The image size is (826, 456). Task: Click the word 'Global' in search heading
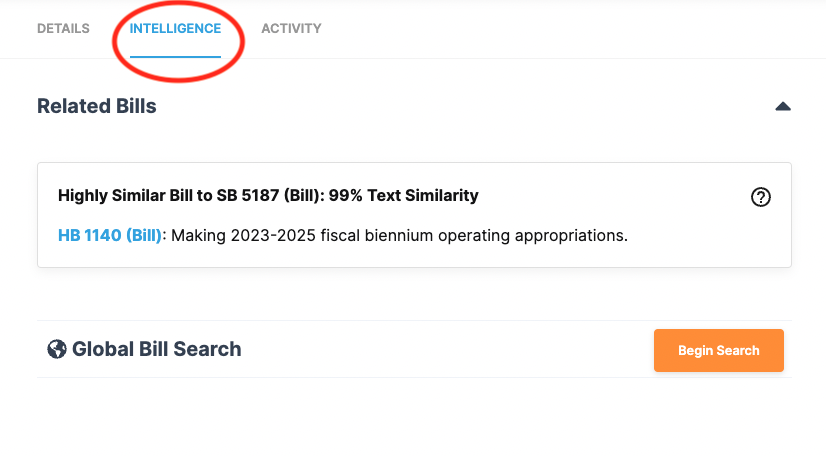pyautogui.click(x=101, y=349)
